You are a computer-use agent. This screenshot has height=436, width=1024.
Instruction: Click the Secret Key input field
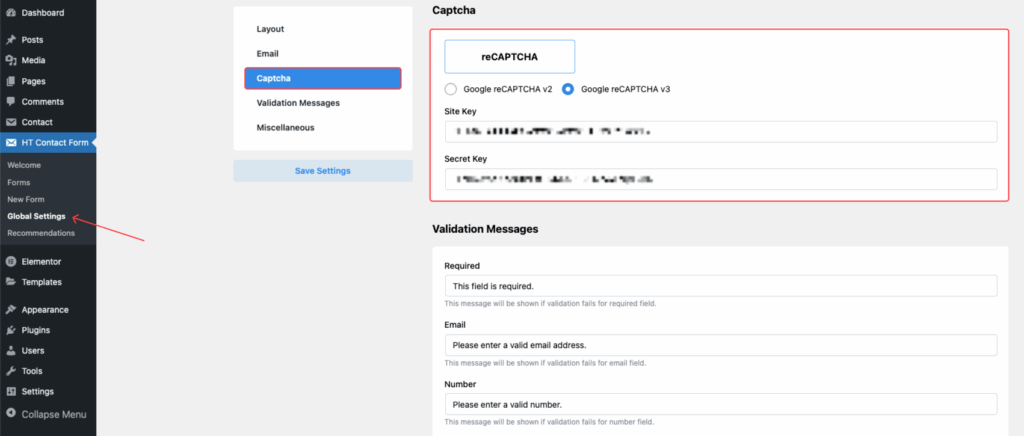720,179
